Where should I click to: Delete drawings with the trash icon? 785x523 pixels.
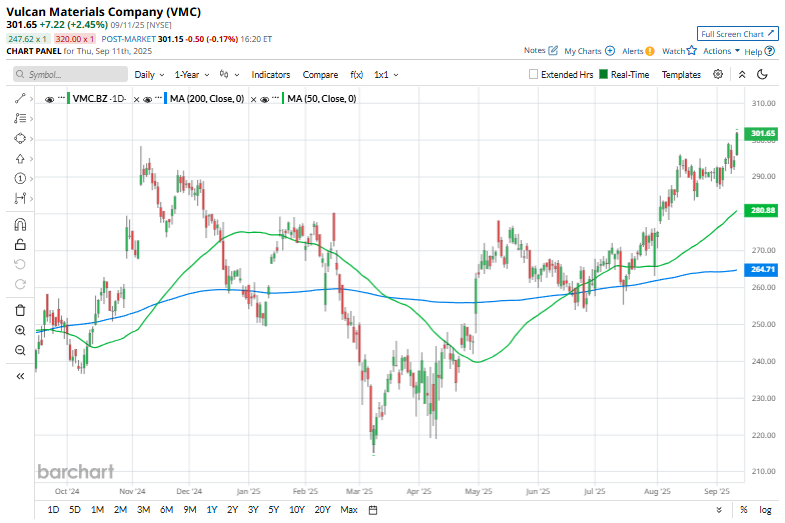[x=20, y=310]
